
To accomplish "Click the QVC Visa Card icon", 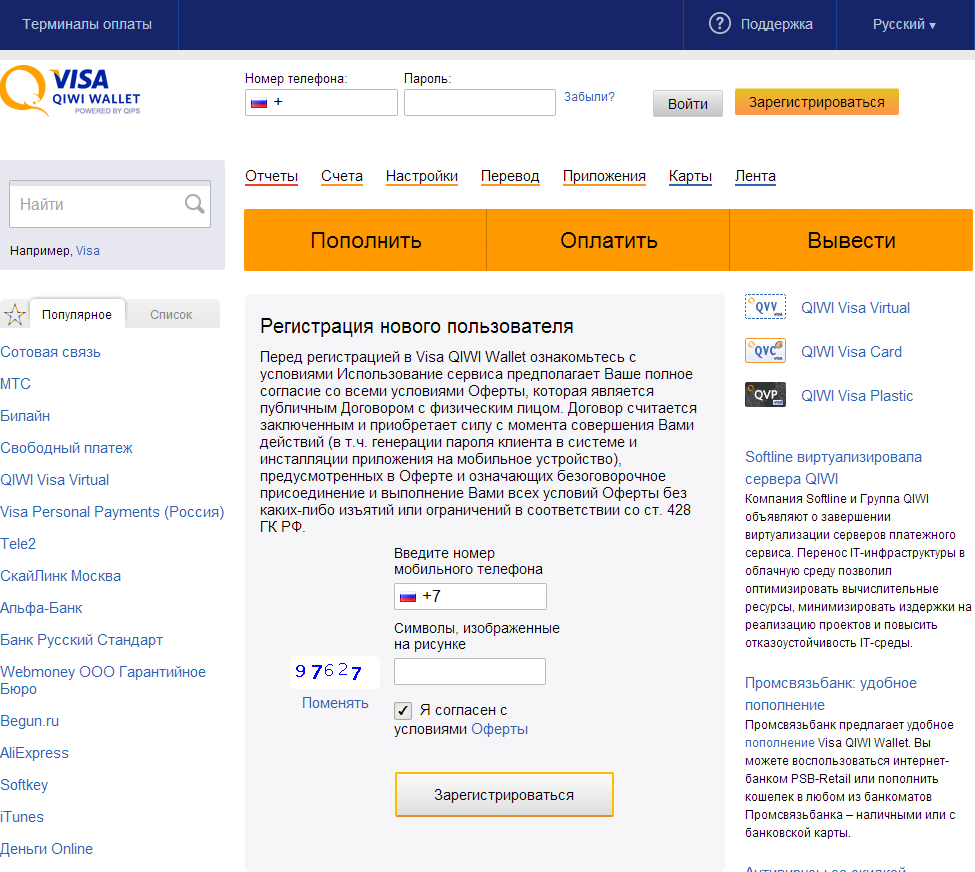I will pyautogui.click(x=765, y=351).
